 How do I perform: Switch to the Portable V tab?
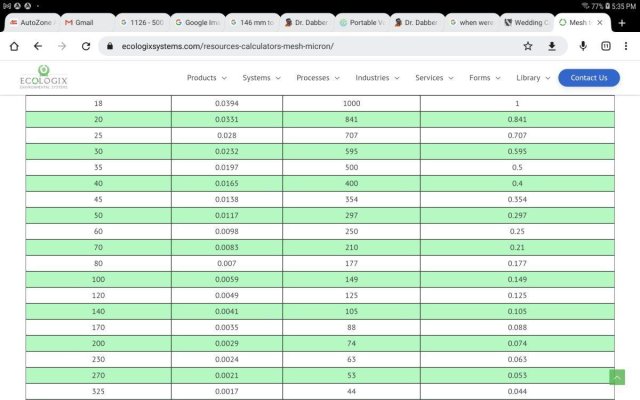362,22
